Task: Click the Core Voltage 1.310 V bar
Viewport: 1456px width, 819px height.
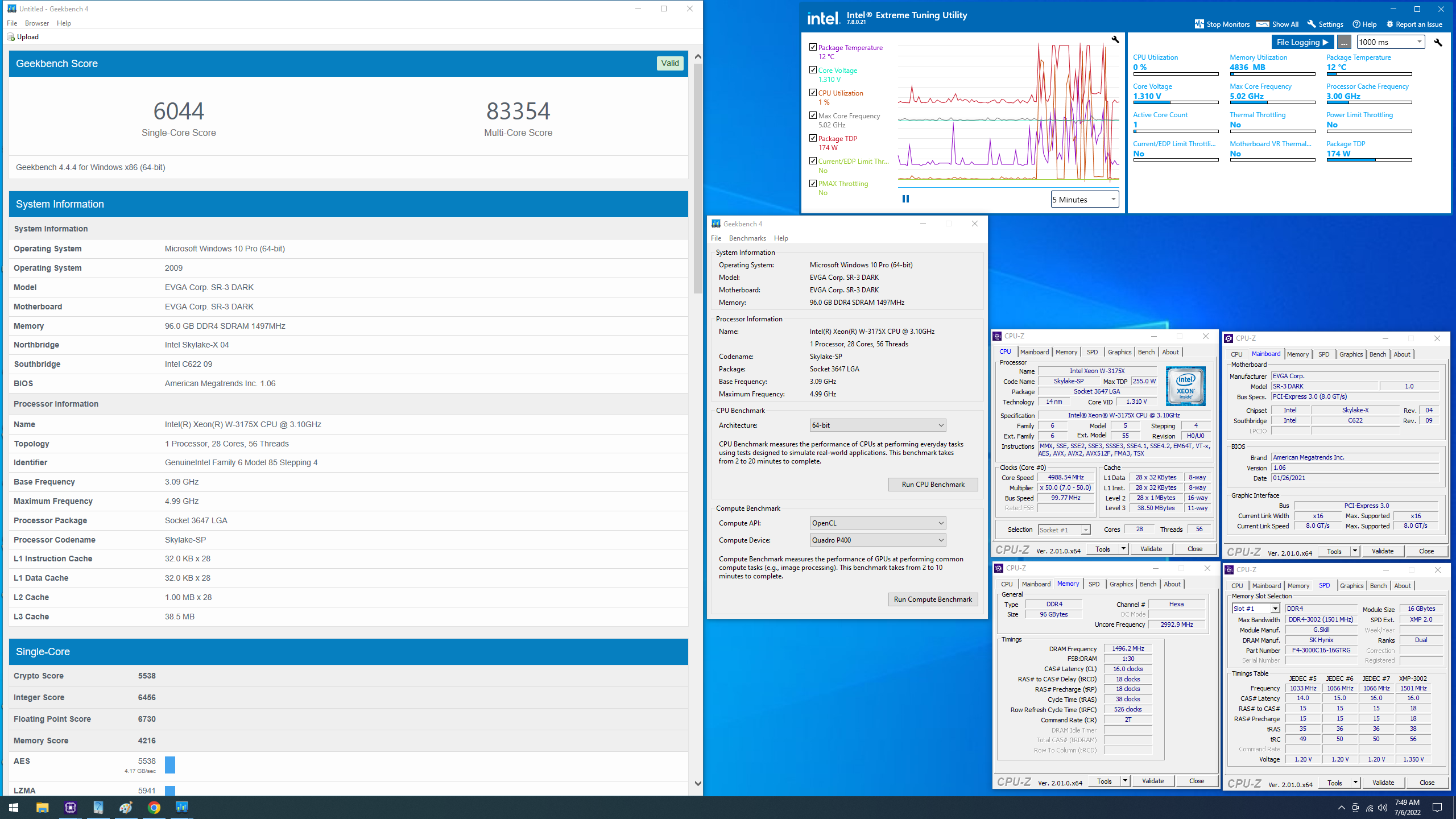Action: tap(1176, 102)
